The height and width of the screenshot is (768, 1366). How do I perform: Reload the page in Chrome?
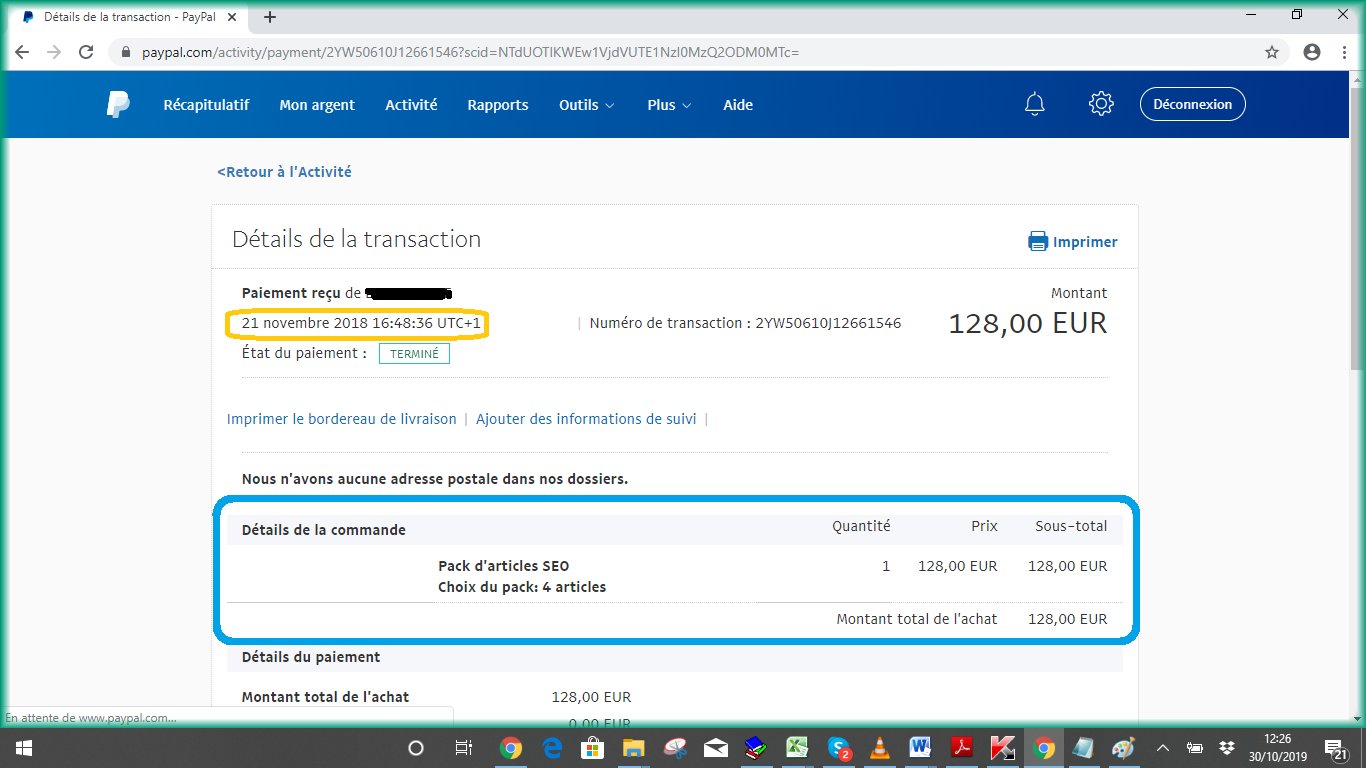point(86,52)
